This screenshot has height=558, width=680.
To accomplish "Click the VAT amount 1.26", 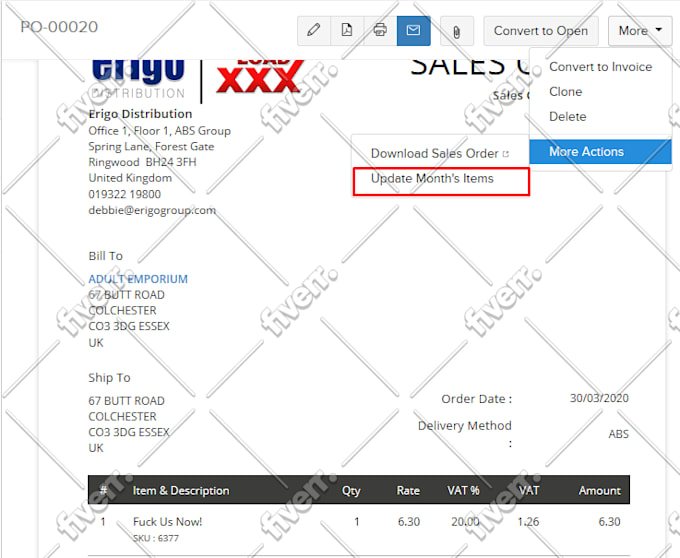I will point(528,522).
